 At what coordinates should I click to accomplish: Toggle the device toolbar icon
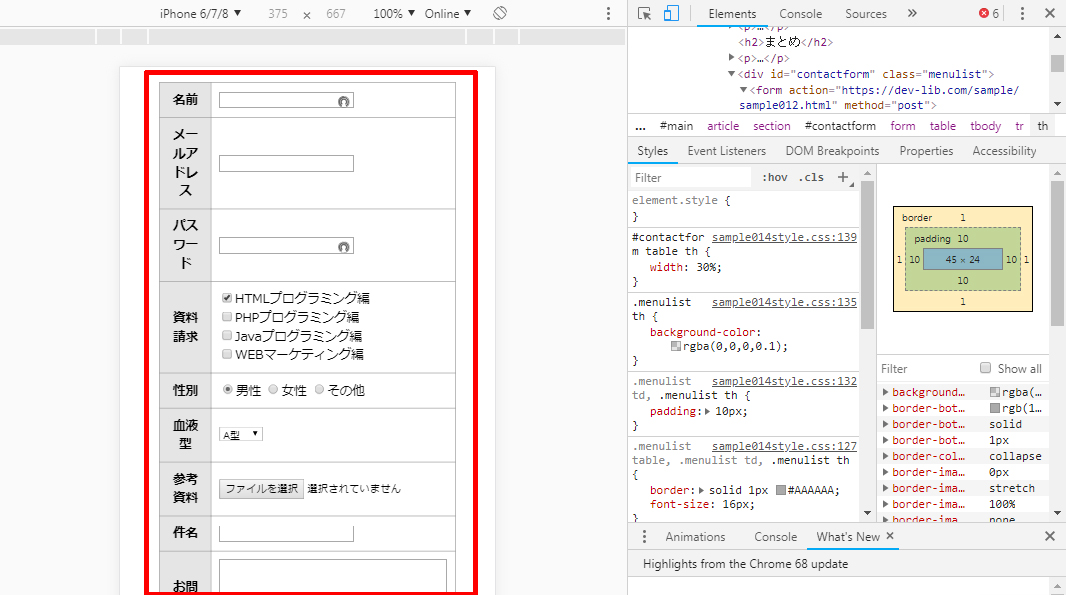pyautogui.click(x=671, y=14)
